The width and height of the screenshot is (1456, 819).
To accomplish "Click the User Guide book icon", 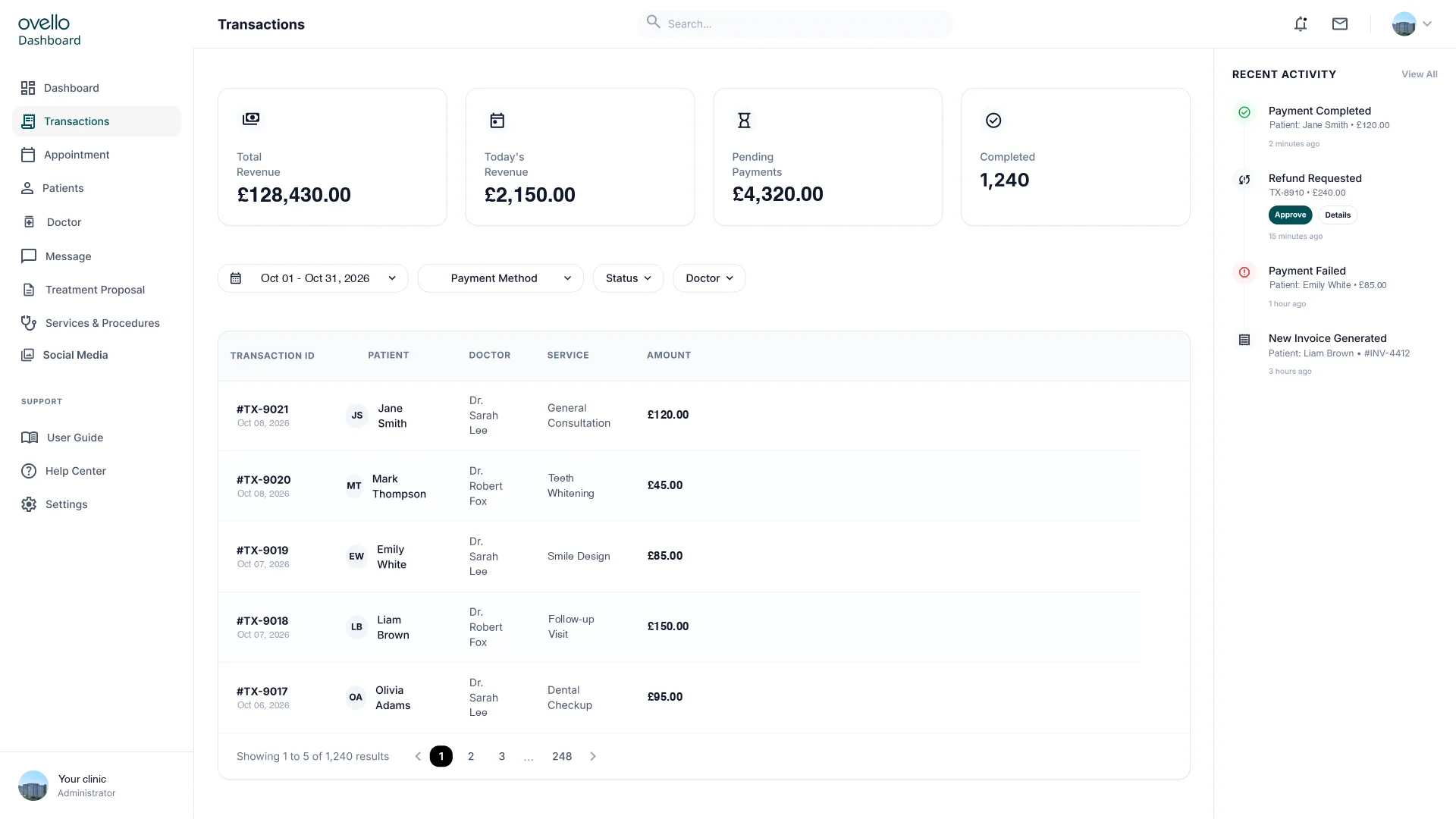I will tap(30, 438).
